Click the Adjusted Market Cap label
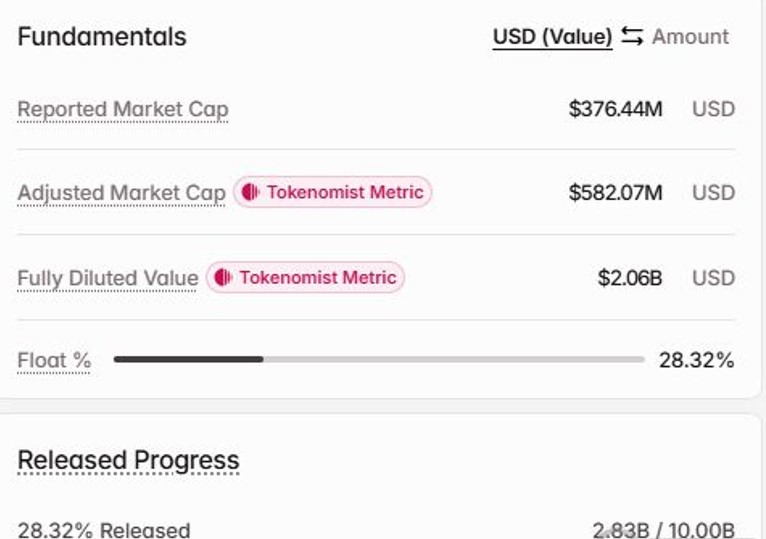The height and width of the screenshot is (539, 766). coord(121,193)
